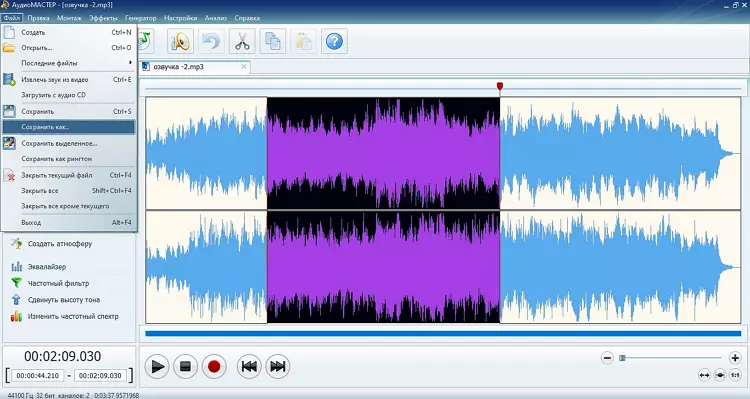Open help with the question mark icon
750x399 pixels.
334,41
